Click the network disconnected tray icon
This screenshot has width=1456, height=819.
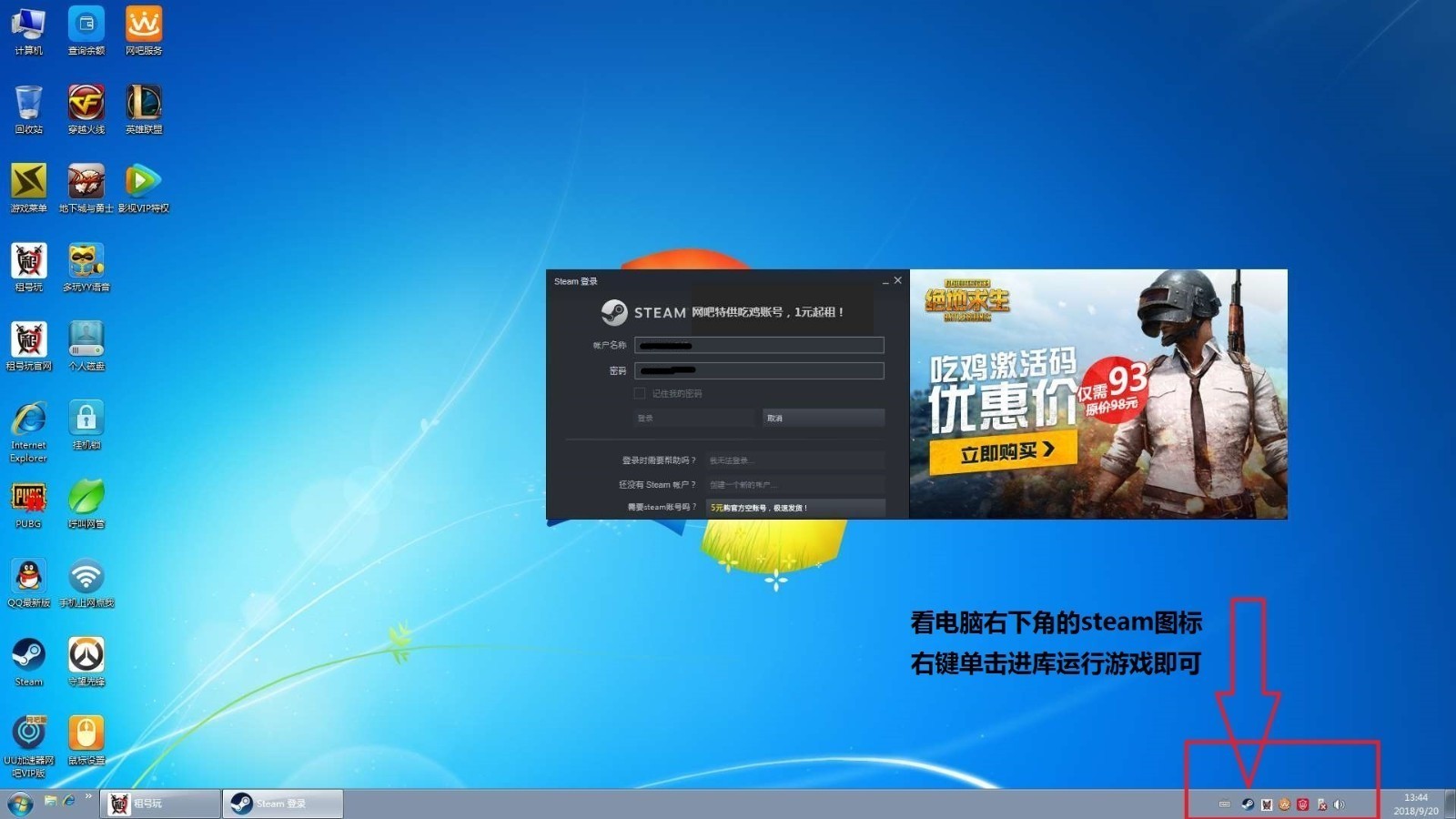click(1321, 804)
